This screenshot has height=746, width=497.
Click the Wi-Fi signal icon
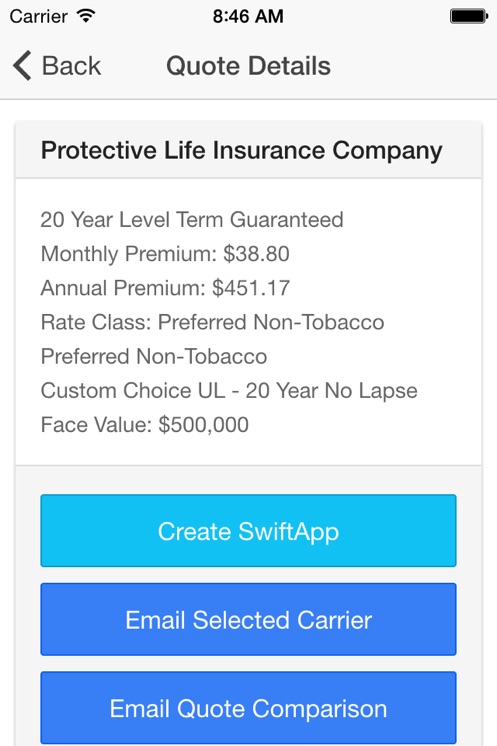86,16
